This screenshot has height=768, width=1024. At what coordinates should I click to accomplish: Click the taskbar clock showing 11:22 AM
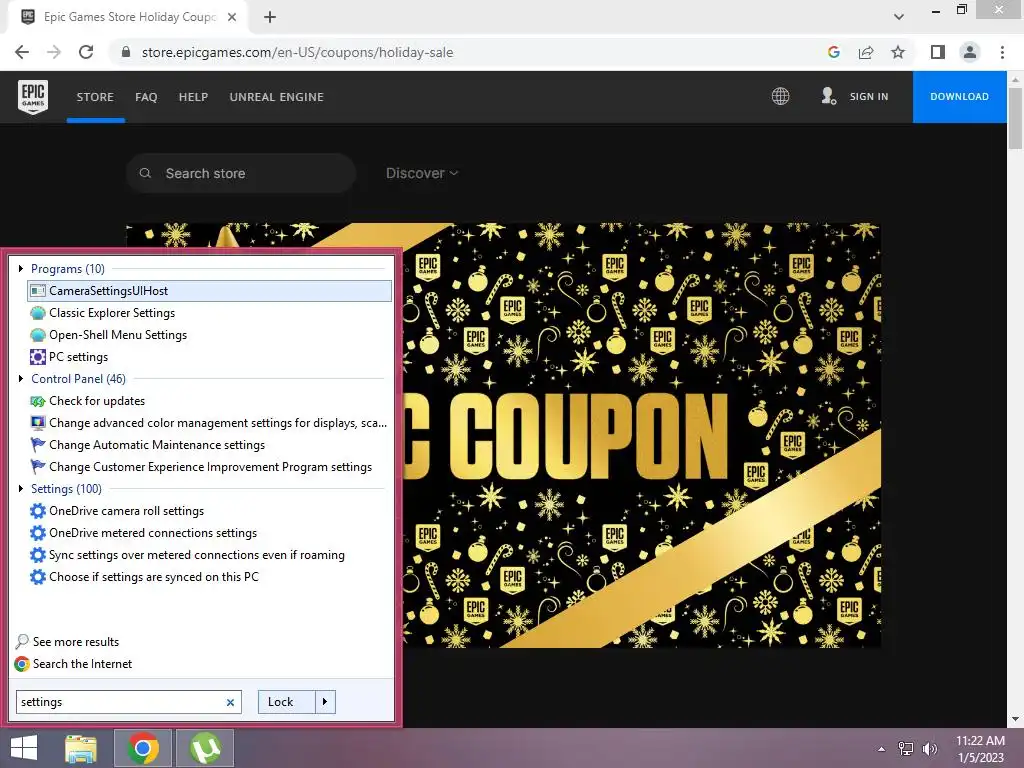coord(980,749)
